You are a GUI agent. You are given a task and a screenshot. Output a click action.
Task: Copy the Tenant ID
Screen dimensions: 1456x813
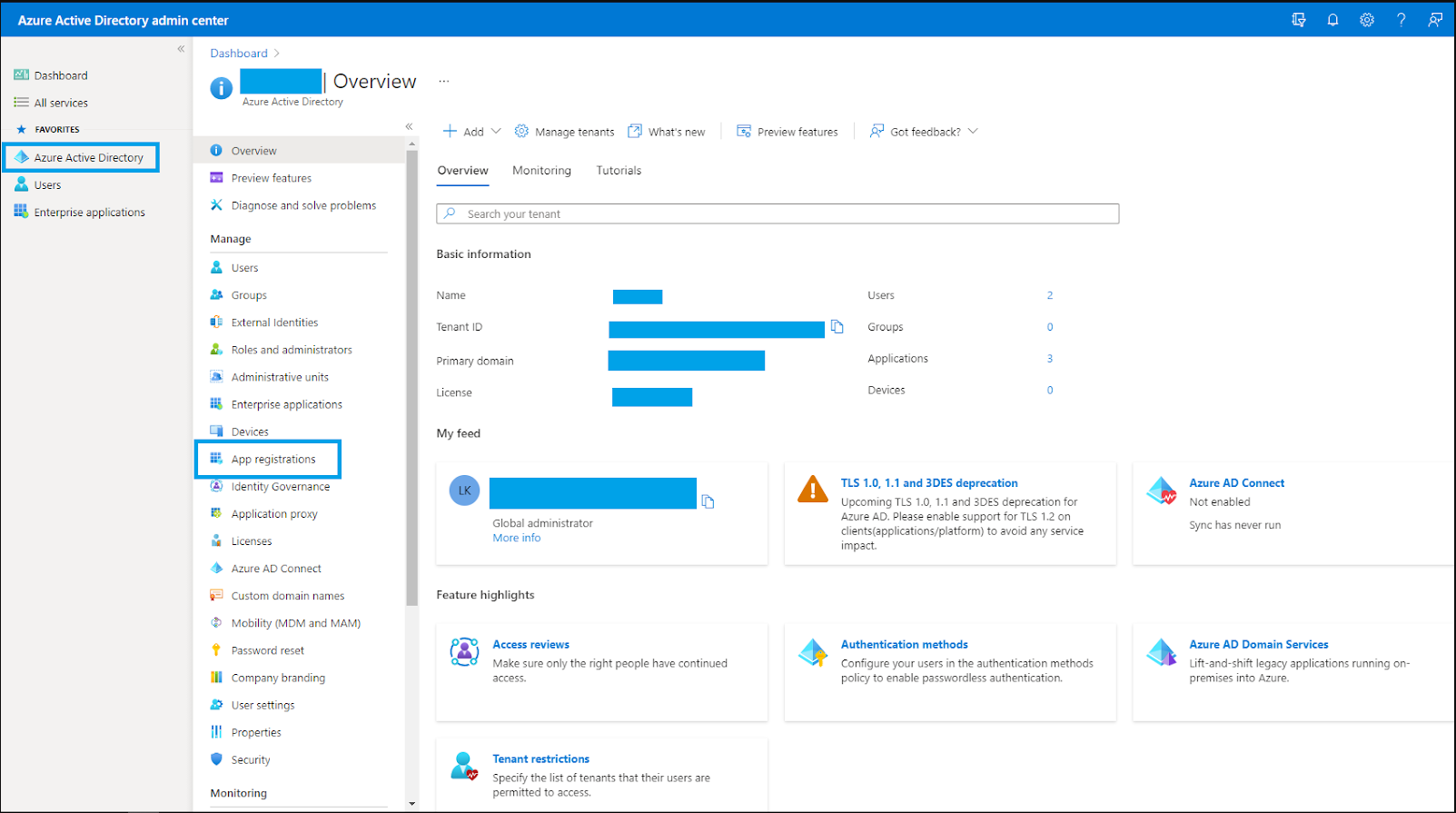pos(837,327)
